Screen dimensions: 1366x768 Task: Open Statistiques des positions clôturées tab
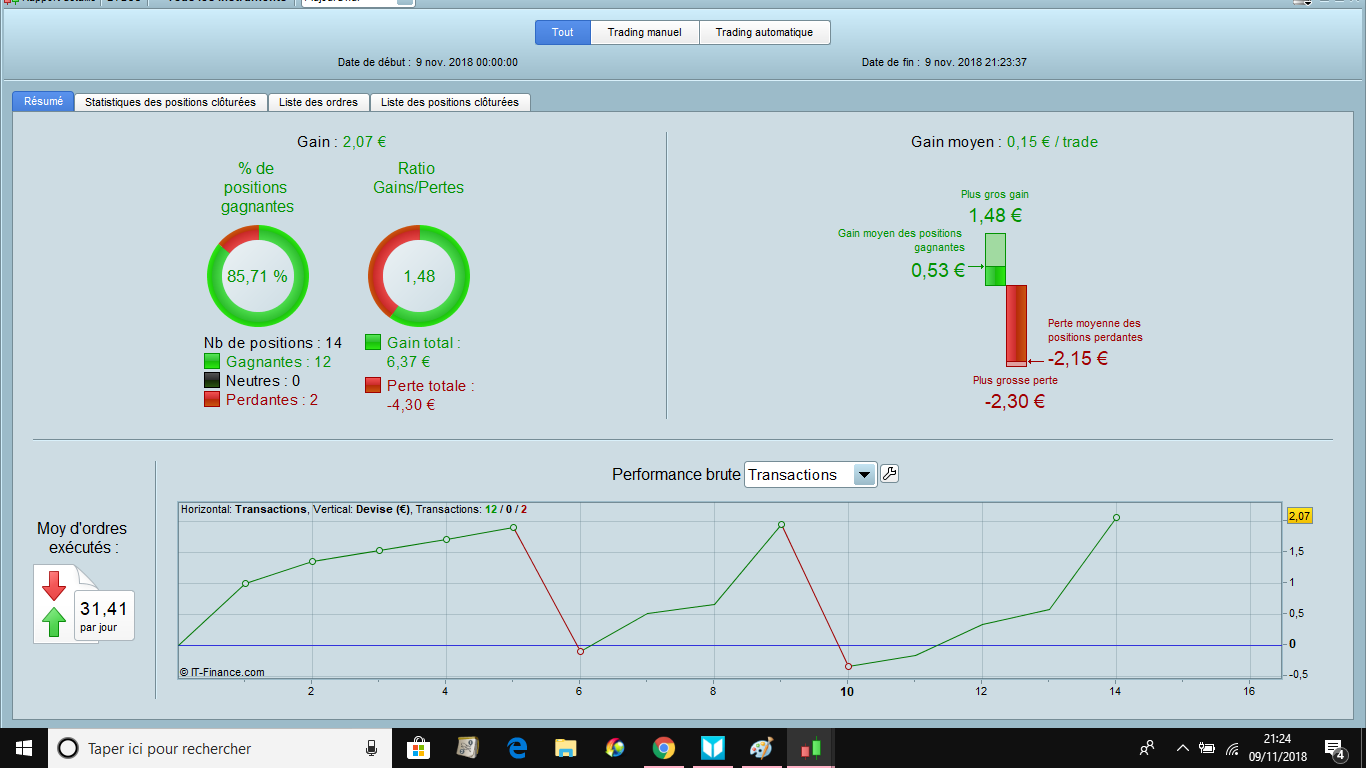point(171,102)
